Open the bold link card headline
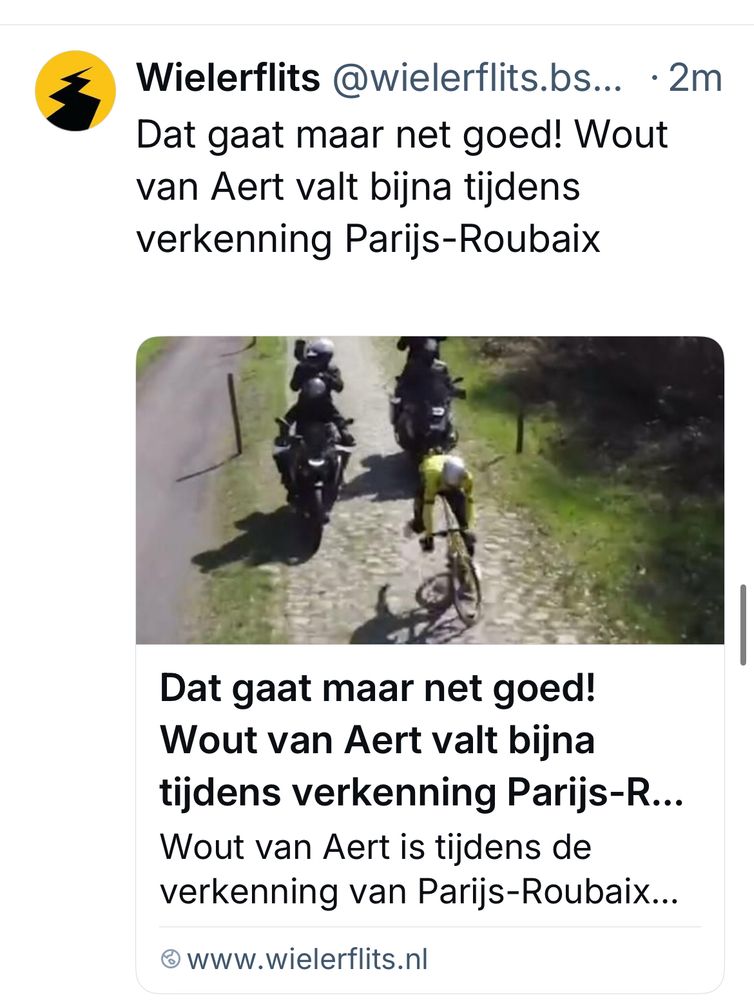Screen dimensions: 754x1000 421,740
